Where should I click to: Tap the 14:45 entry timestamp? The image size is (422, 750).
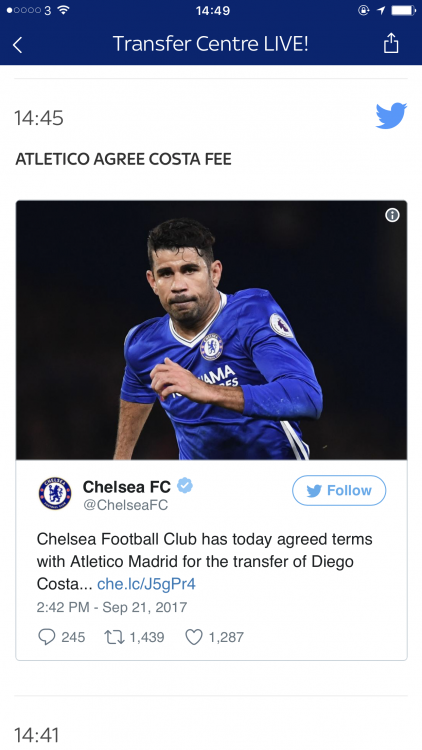(39, 118)
